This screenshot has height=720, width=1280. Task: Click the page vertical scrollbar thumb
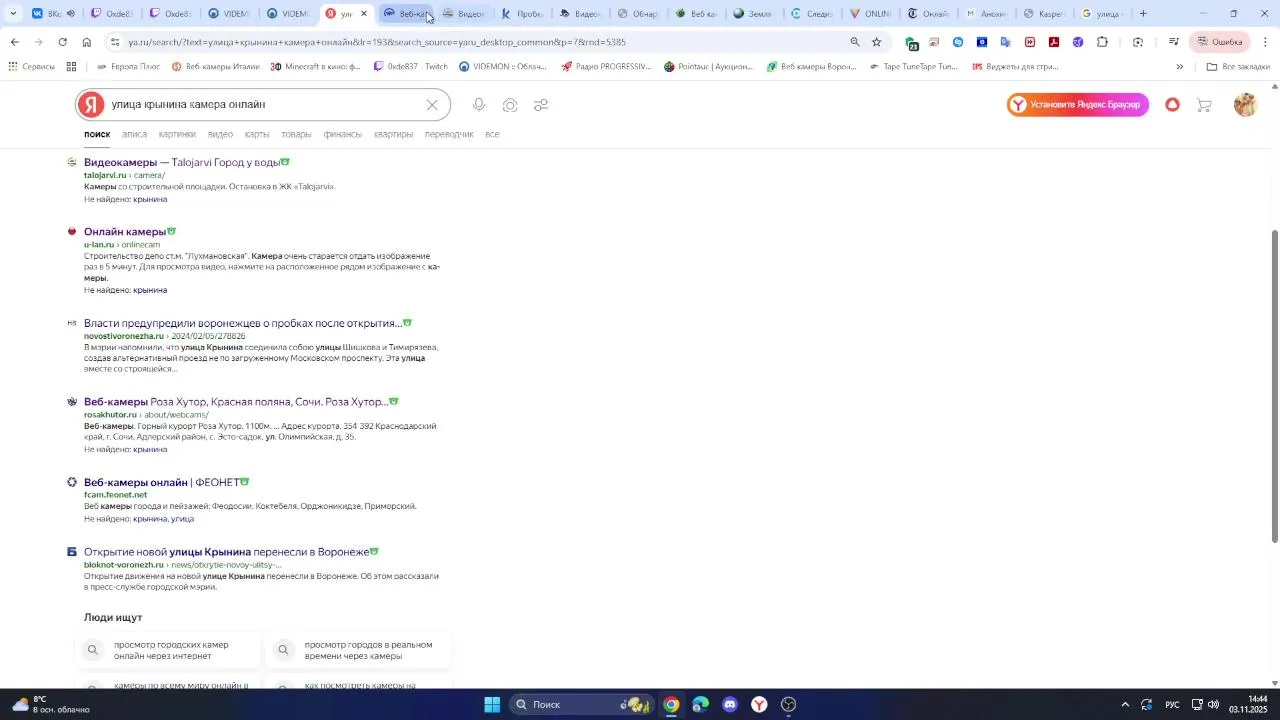click(x=1274, y=386)
